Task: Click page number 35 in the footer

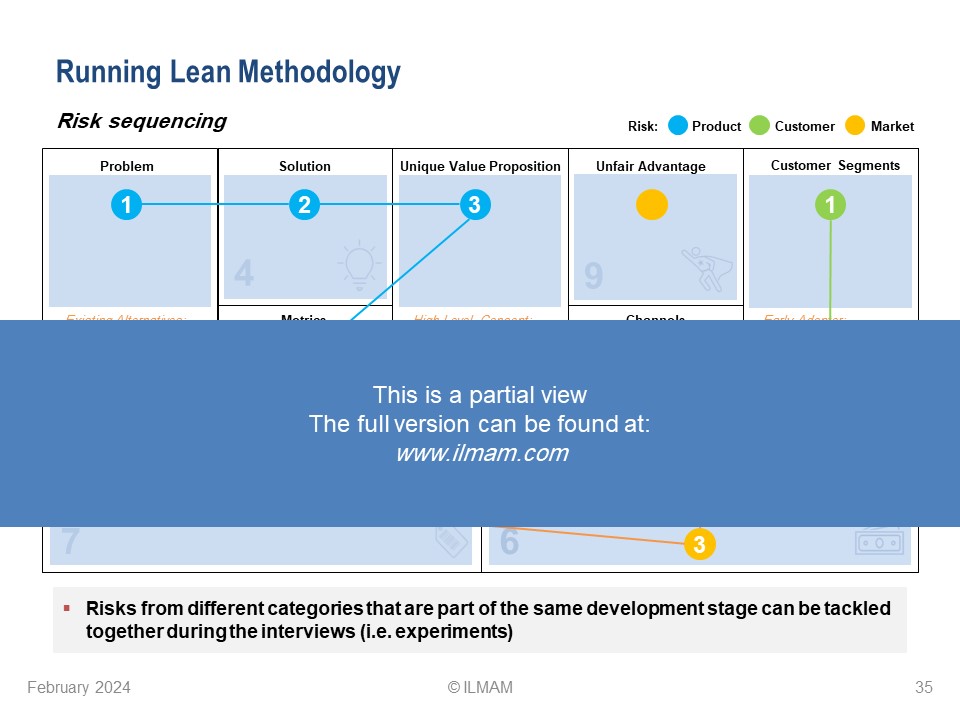Action: 923,687
